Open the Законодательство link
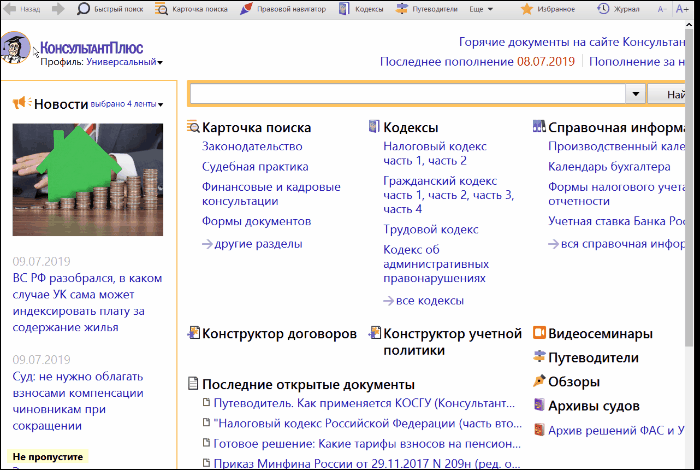Viewport: 700px width, 470px height. click(x=252, y=146)
